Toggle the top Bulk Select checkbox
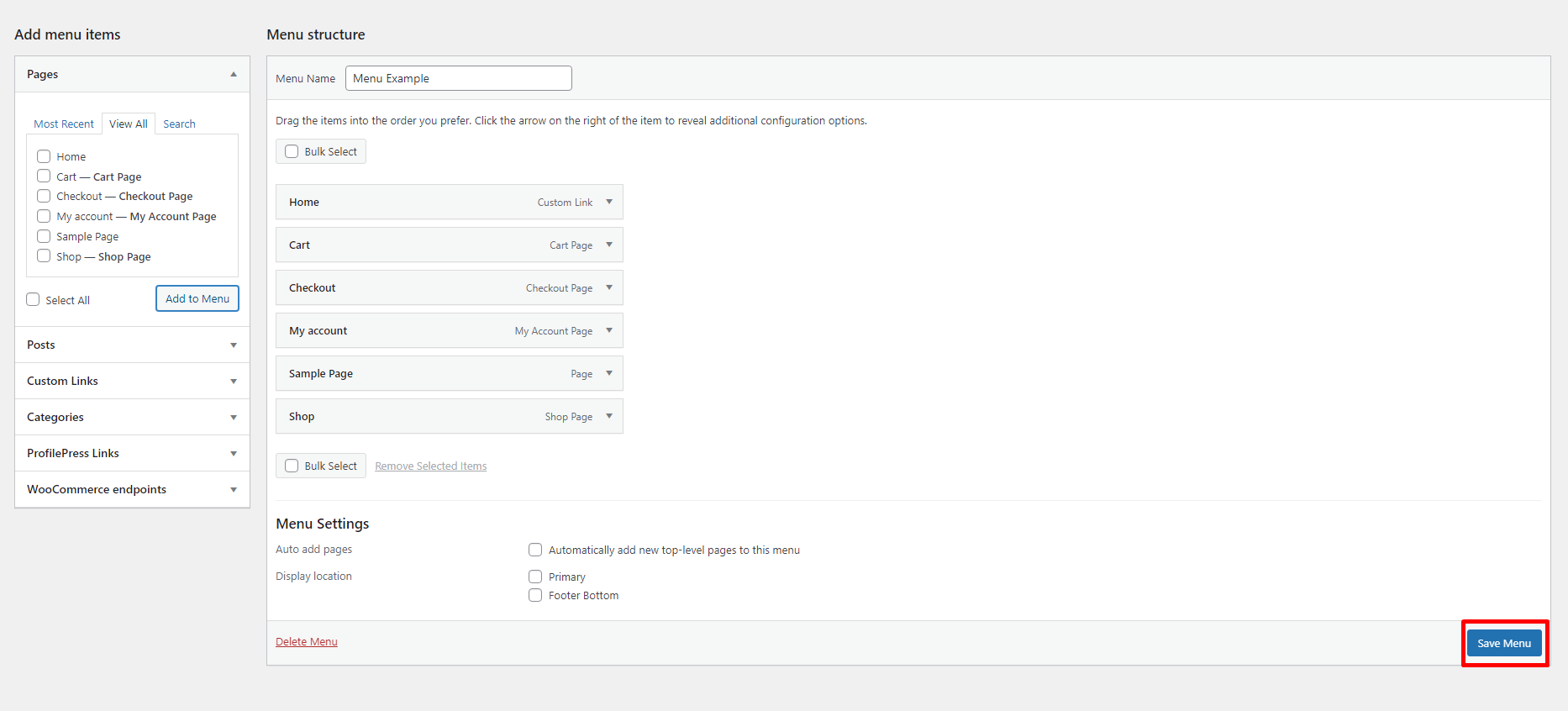The height and width of the screenshot is (711, 1568). pos(292,151)
